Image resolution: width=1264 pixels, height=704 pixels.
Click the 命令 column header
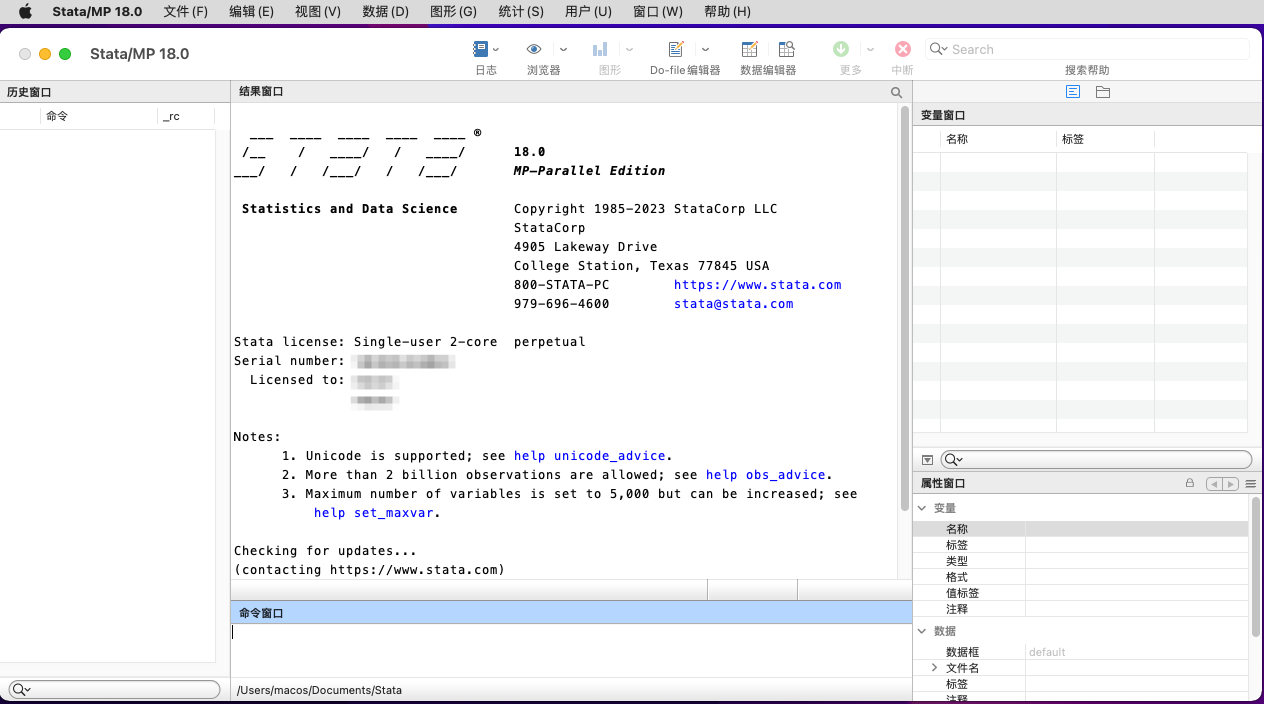(x=100, y=116)
